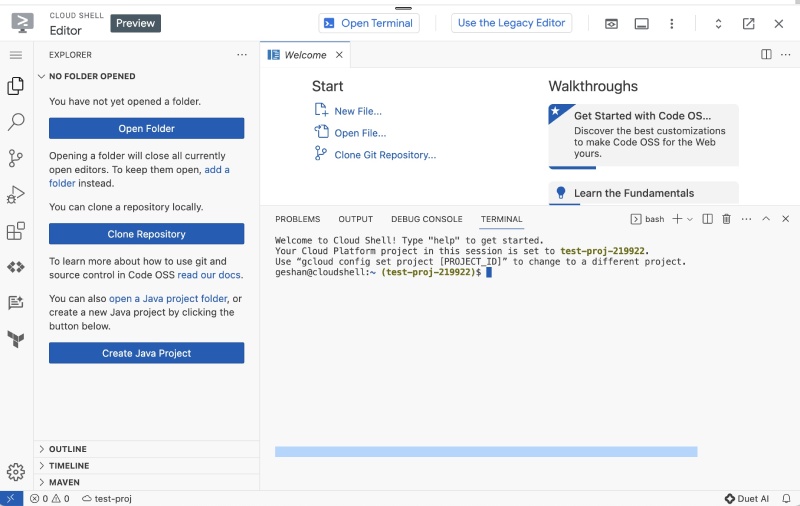This screenshot has height=506, width=800.
Task: Follow the 'read our docs' link
Action: coord(209,275)
